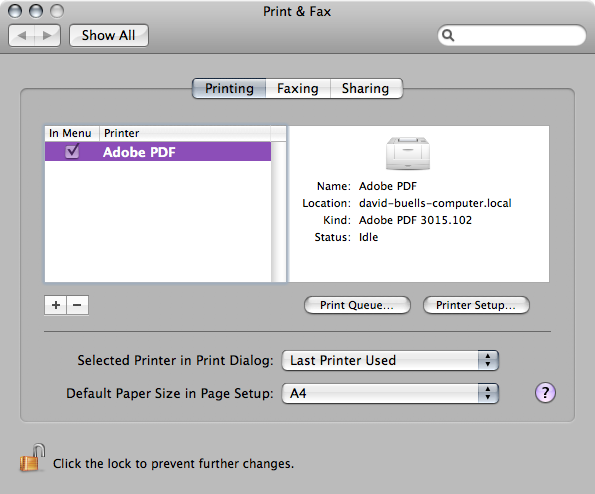Viewport: 595px width, 494px height.
Task: Click the Adobe PDF name value in details
Action: (388, 186)
